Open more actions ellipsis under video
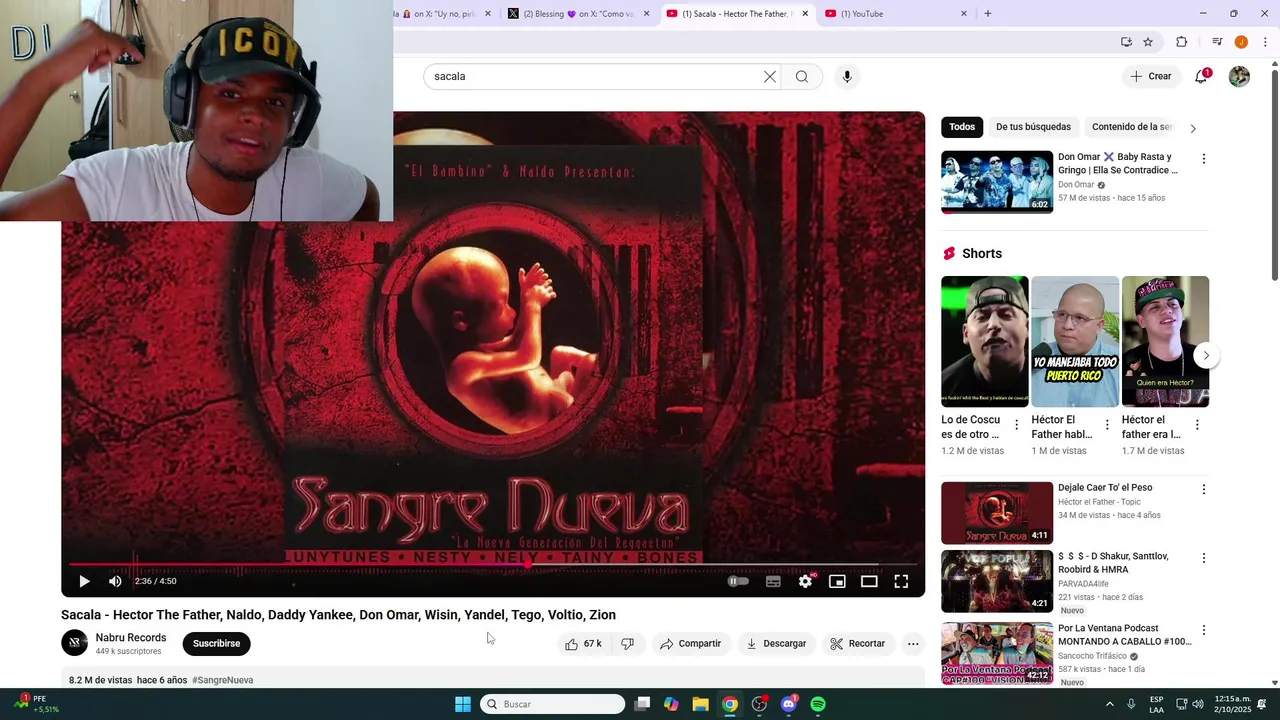The width and height of the screenshot is (1280, 720). tap(913, 644)
